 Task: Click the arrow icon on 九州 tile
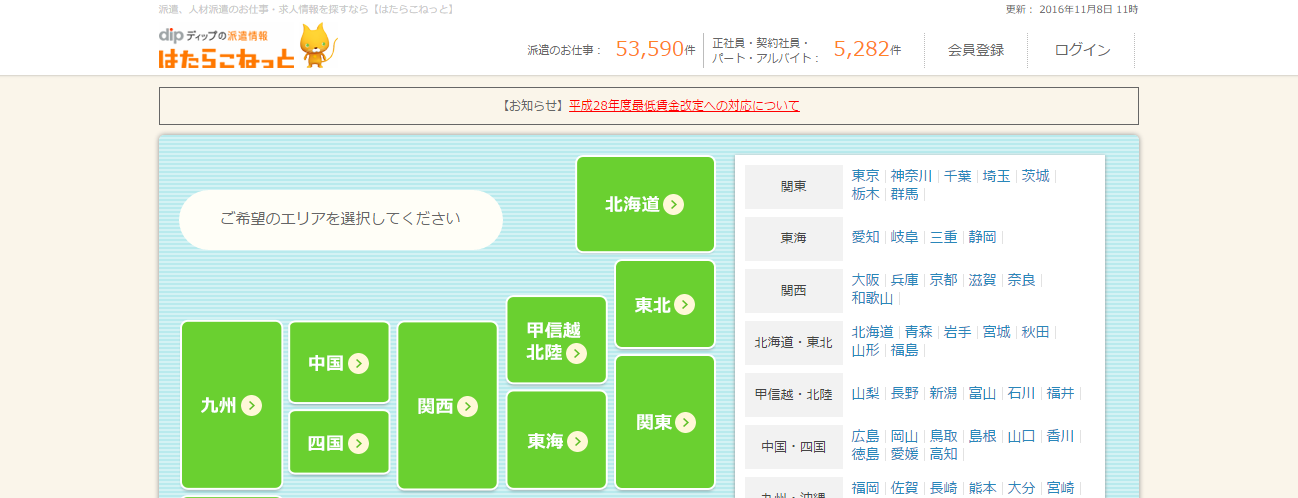251,405
